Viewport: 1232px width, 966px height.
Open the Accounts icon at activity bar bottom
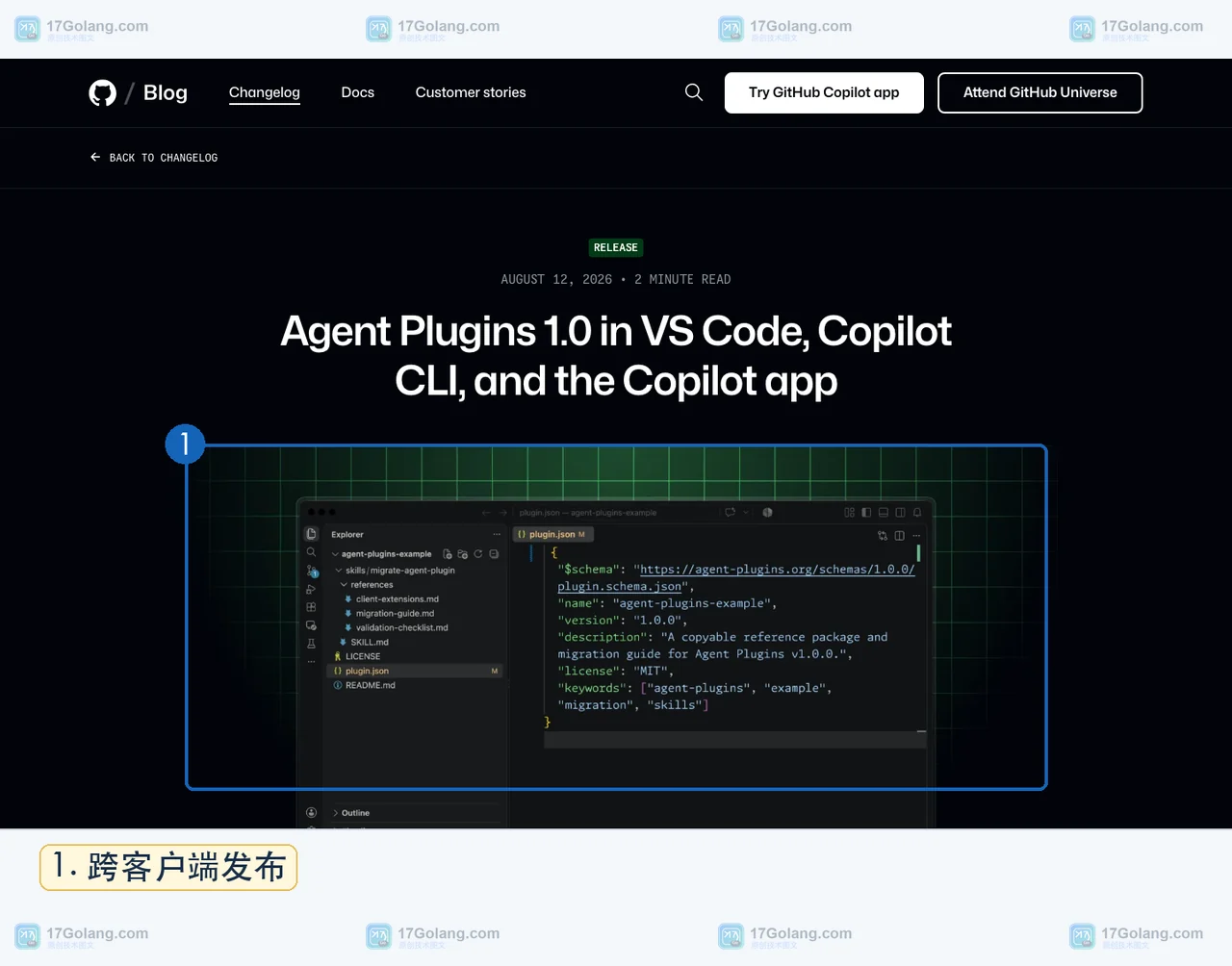pos(311,813)
